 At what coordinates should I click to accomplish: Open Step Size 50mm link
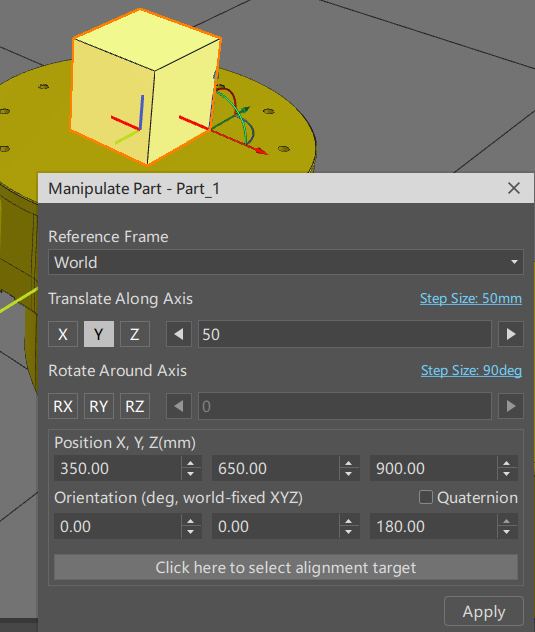(x=470, y=299)
